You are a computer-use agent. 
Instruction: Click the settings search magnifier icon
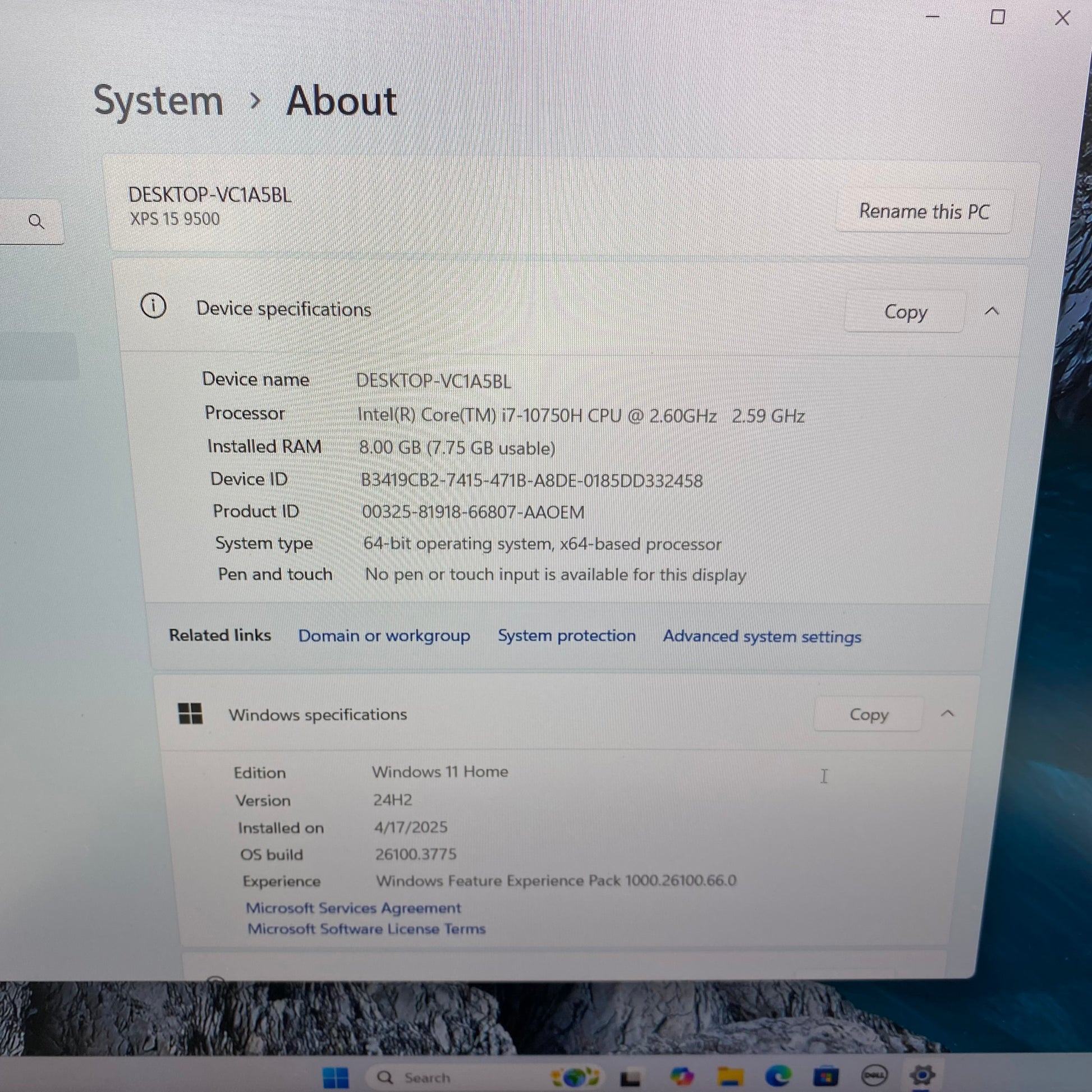click(x=36, y=221)
